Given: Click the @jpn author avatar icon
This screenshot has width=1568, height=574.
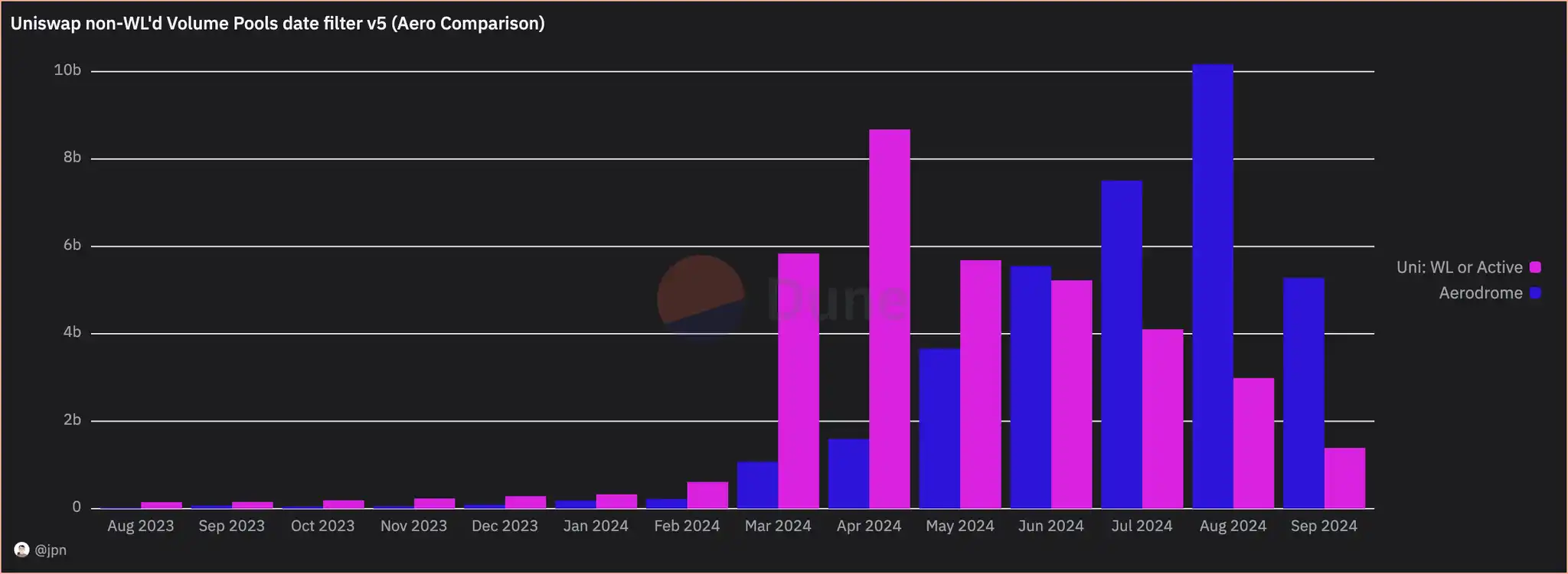Looking at the screenshot, I should tap(22, 550).
